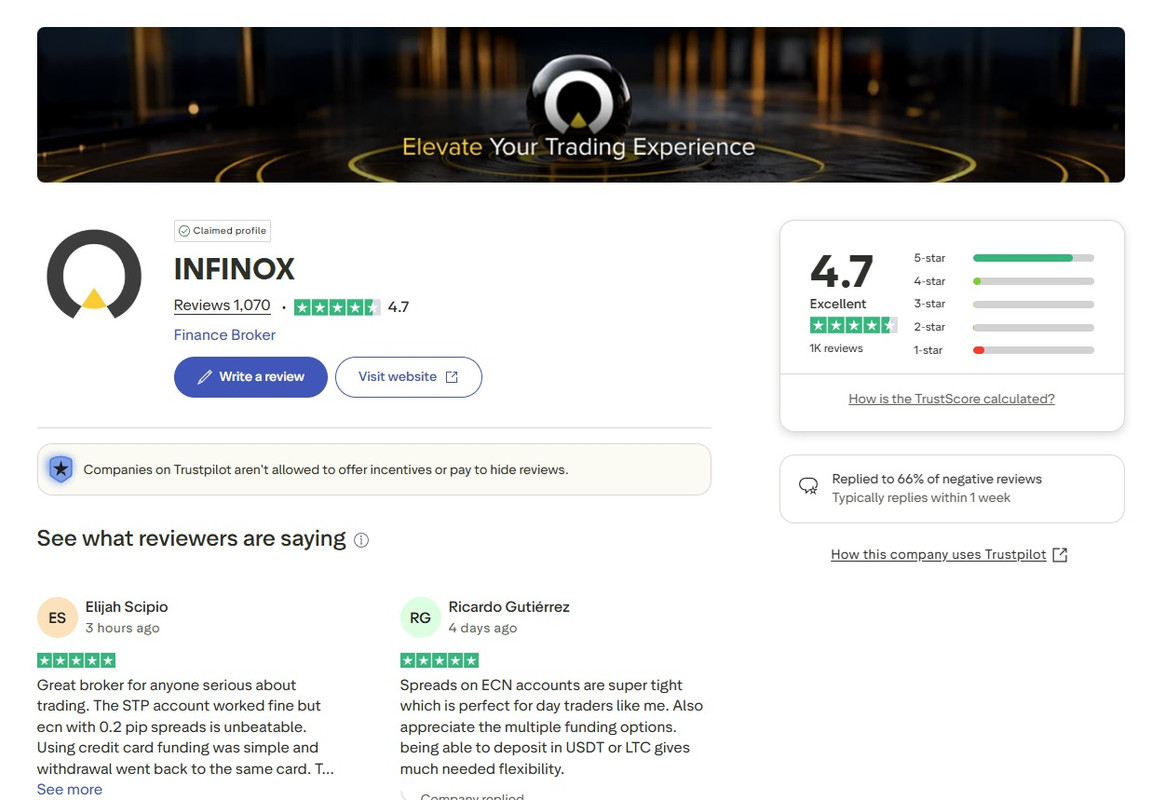Click Elijah's review text about great broker
Viewport: 1151px width, 800px height.
click(185, 727)
